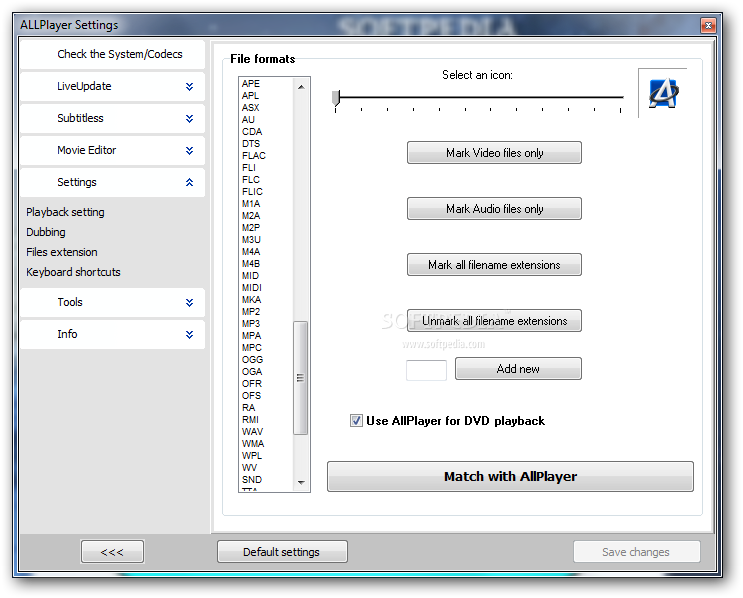Select MID in the file formats list
Viewport: 743px width, 598px height.
[250, 275]
